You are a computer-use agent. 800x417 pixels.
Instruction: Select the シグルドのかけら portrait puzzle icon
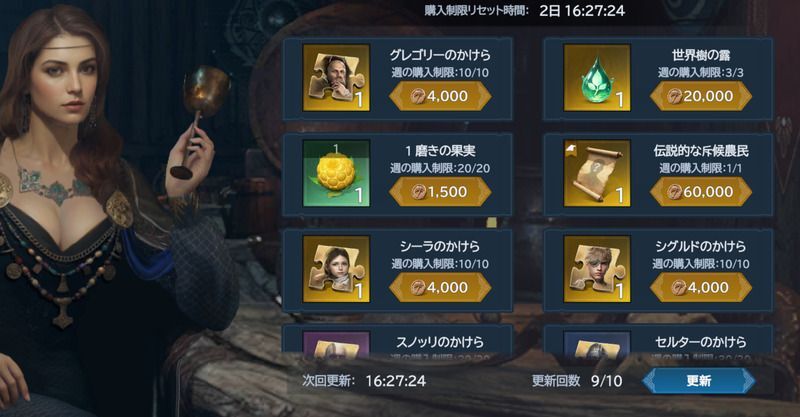[597, 269]
